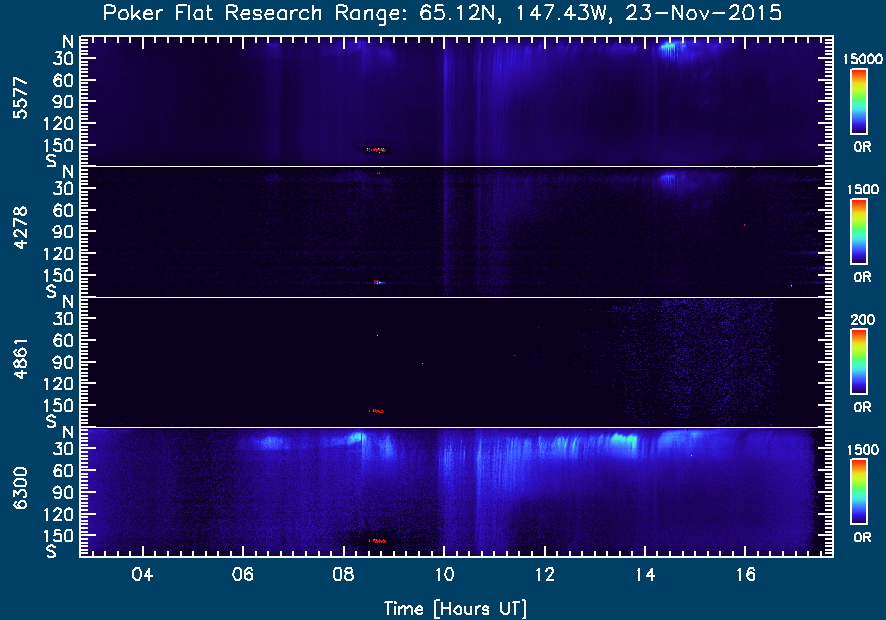The image size is (886, 620).
Task: Click the 60 degree tick label in 6300 panel
Action: [x=64, y=471]
